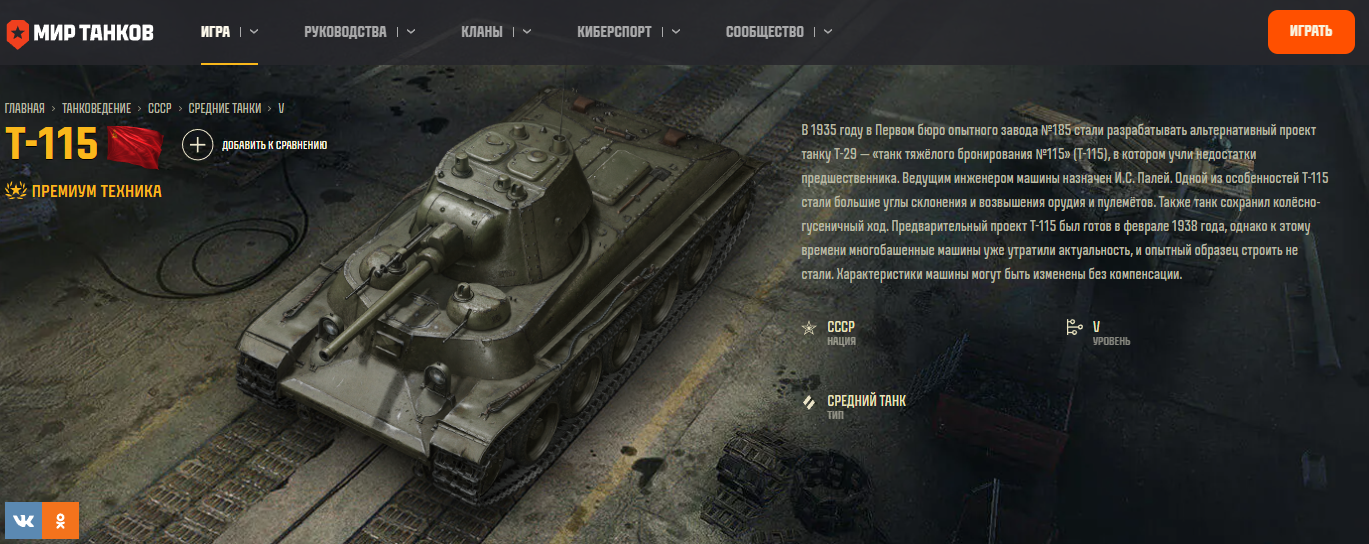Click the nation star icon beside СССР
The width and height of the screenshot is (1369, 544).
click(x=809, y=328)
